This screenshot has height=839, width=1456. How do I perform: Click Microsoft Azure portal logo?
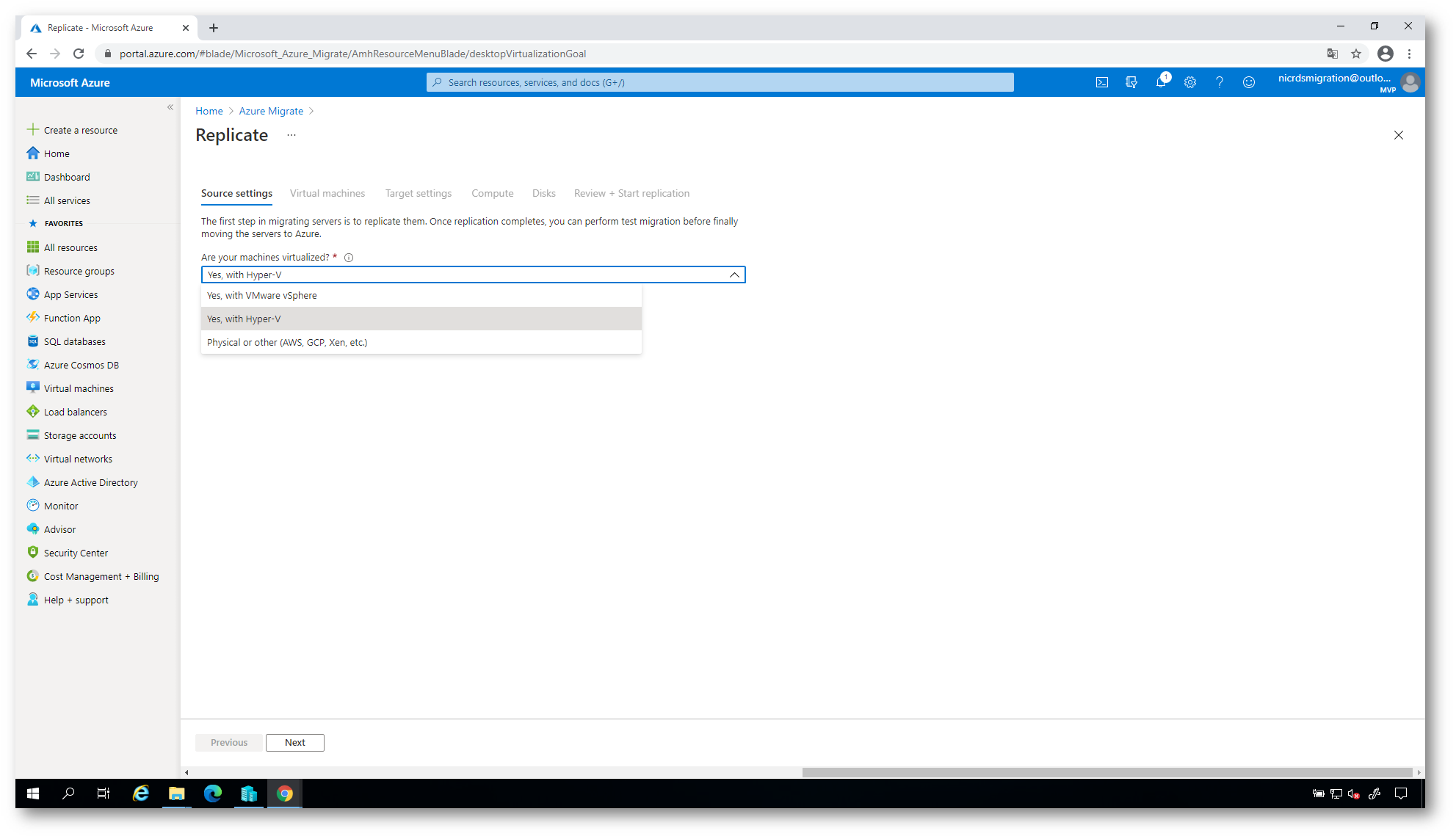coord(70,83)
